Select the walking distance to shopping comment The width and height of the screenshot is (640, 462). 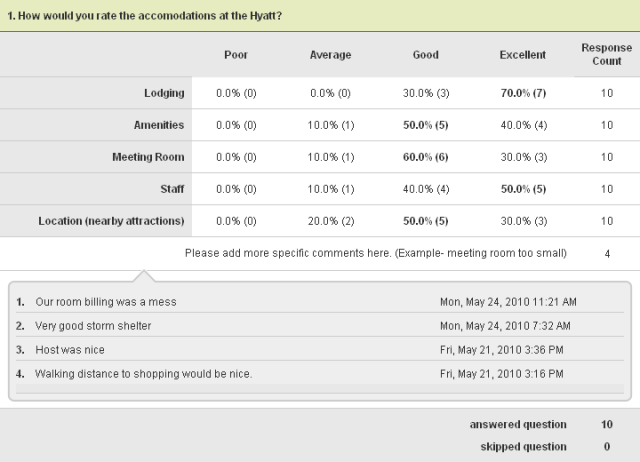point(143,374)
